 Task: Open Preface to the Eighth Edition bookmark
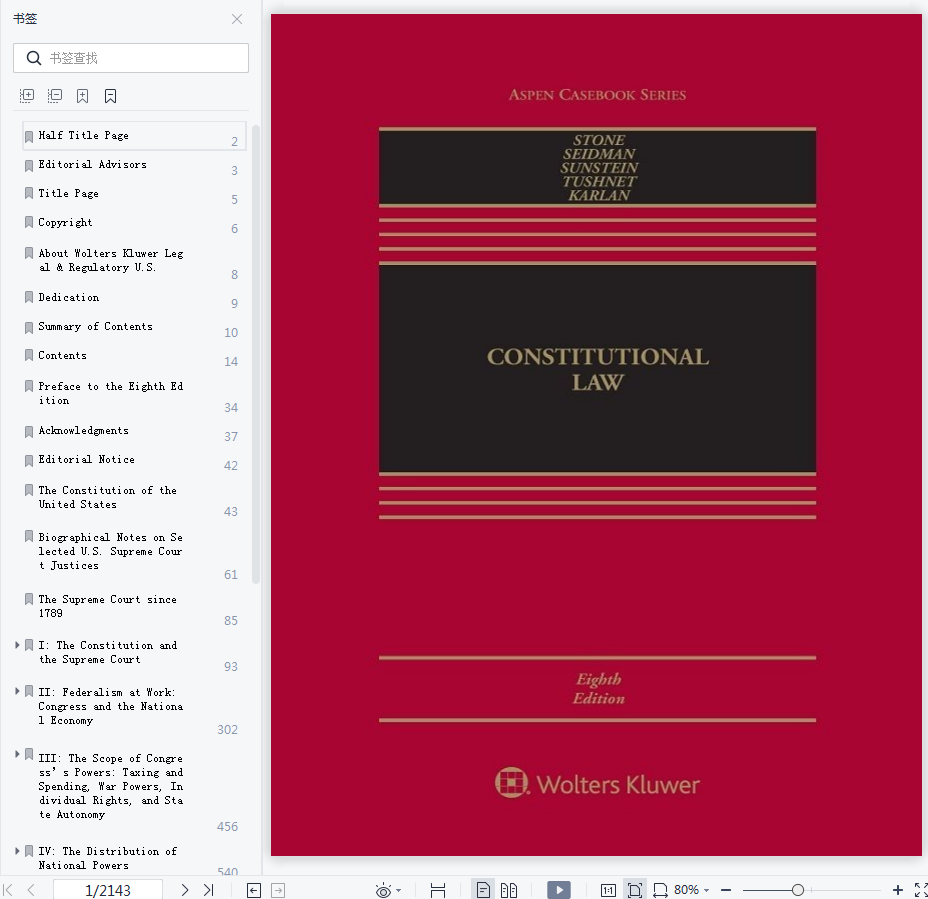[x=111, y=394]
